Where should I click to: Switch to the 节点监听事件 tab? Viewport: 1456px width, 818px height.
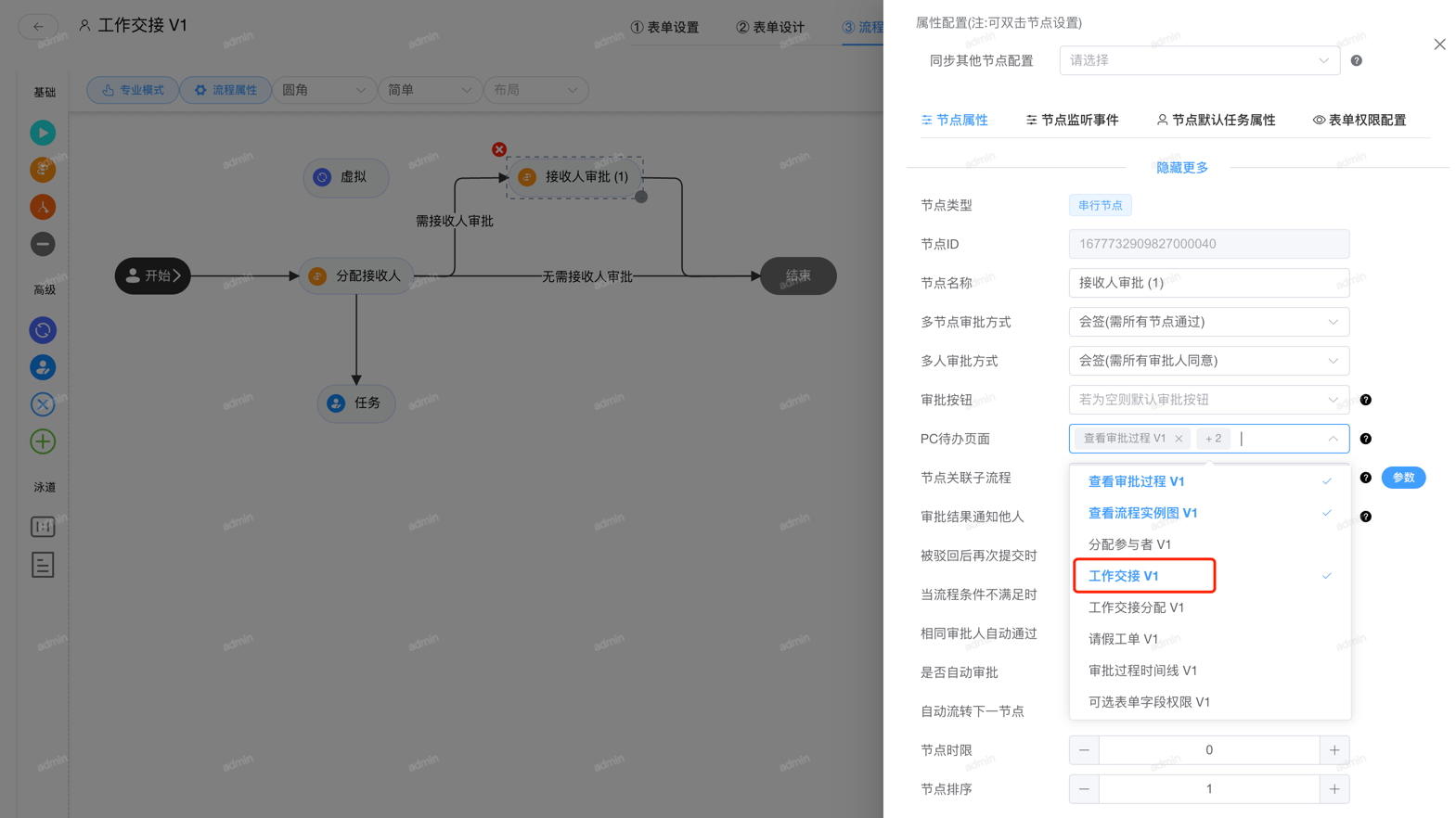coord(1072,120)
